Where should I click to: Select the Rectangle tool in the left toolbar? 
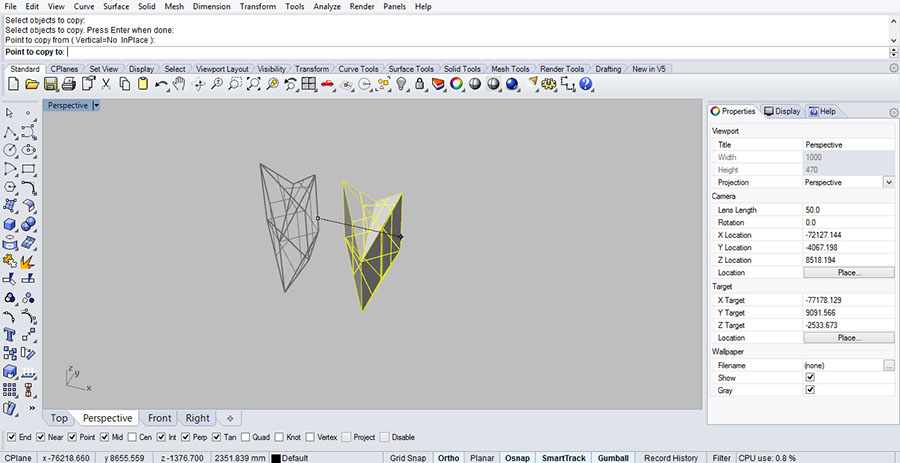tap(29, 169)
